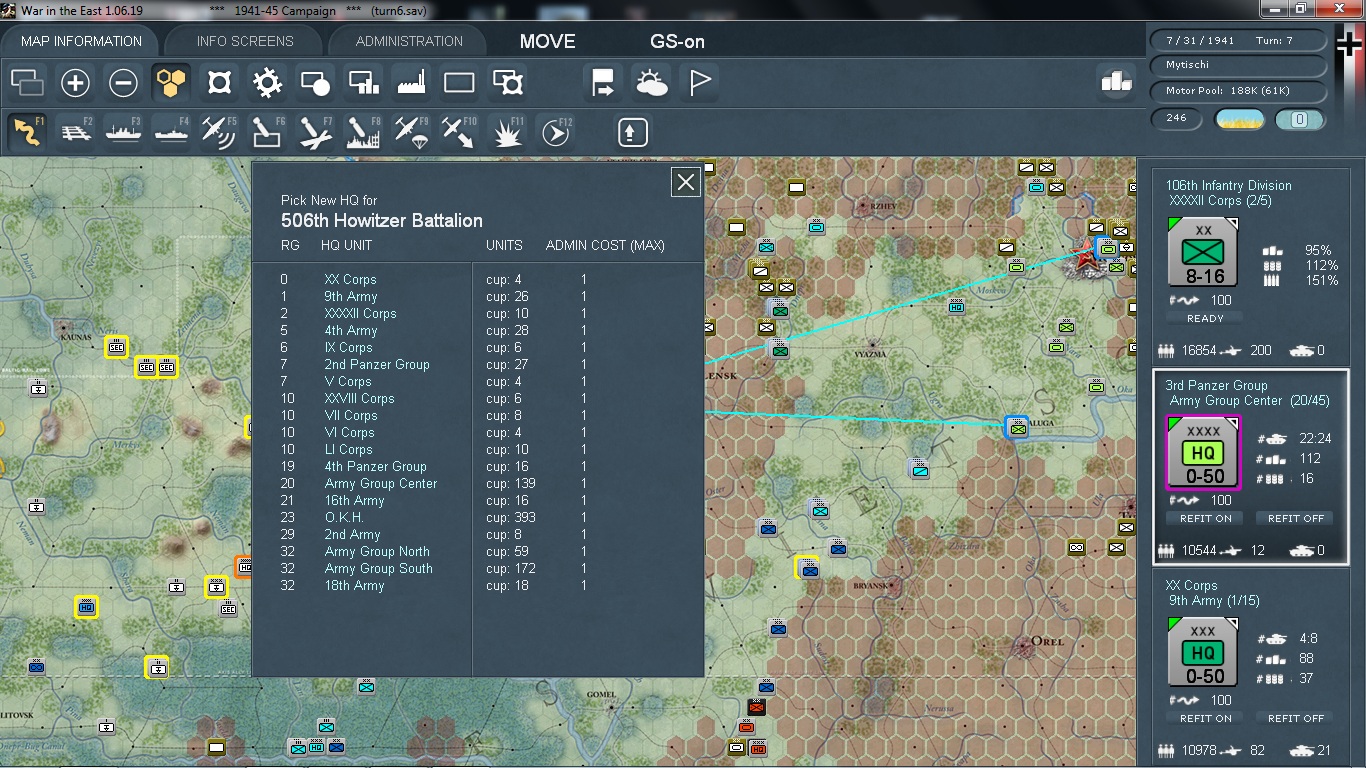Click the F12 end turn icon

click(x=556, y=131)
